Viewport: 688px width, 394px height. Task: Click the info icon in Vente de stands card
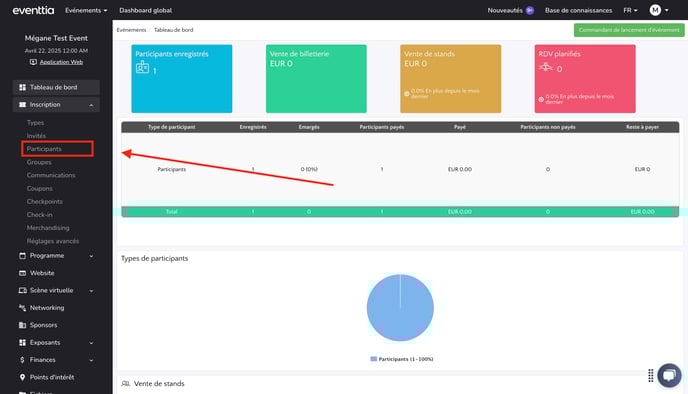tap(407, 93)
